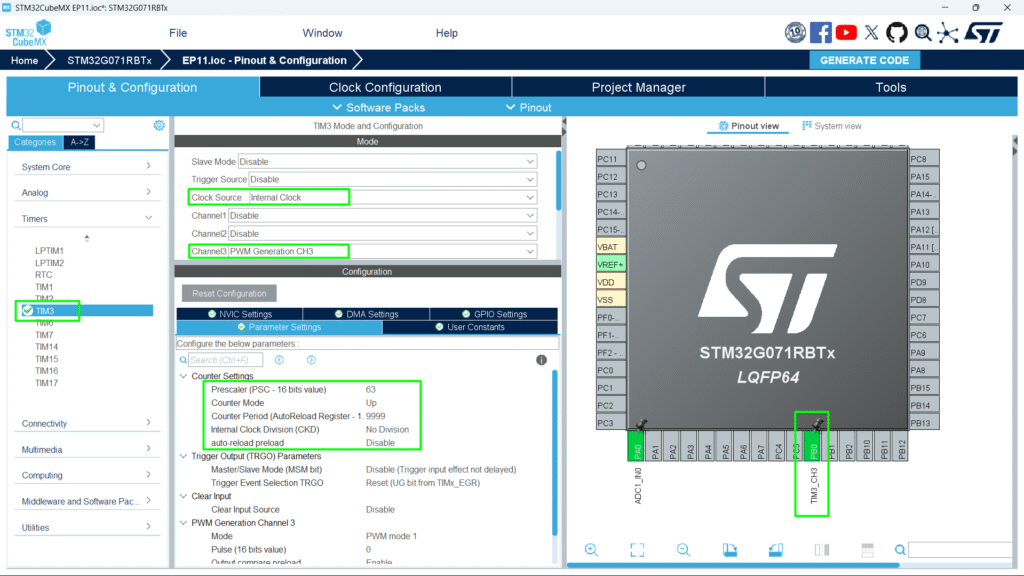Select the Pinout view toggle
The height and width of the screenshot is (576, 1024).
pyautogui.click(x=743, y=126)
